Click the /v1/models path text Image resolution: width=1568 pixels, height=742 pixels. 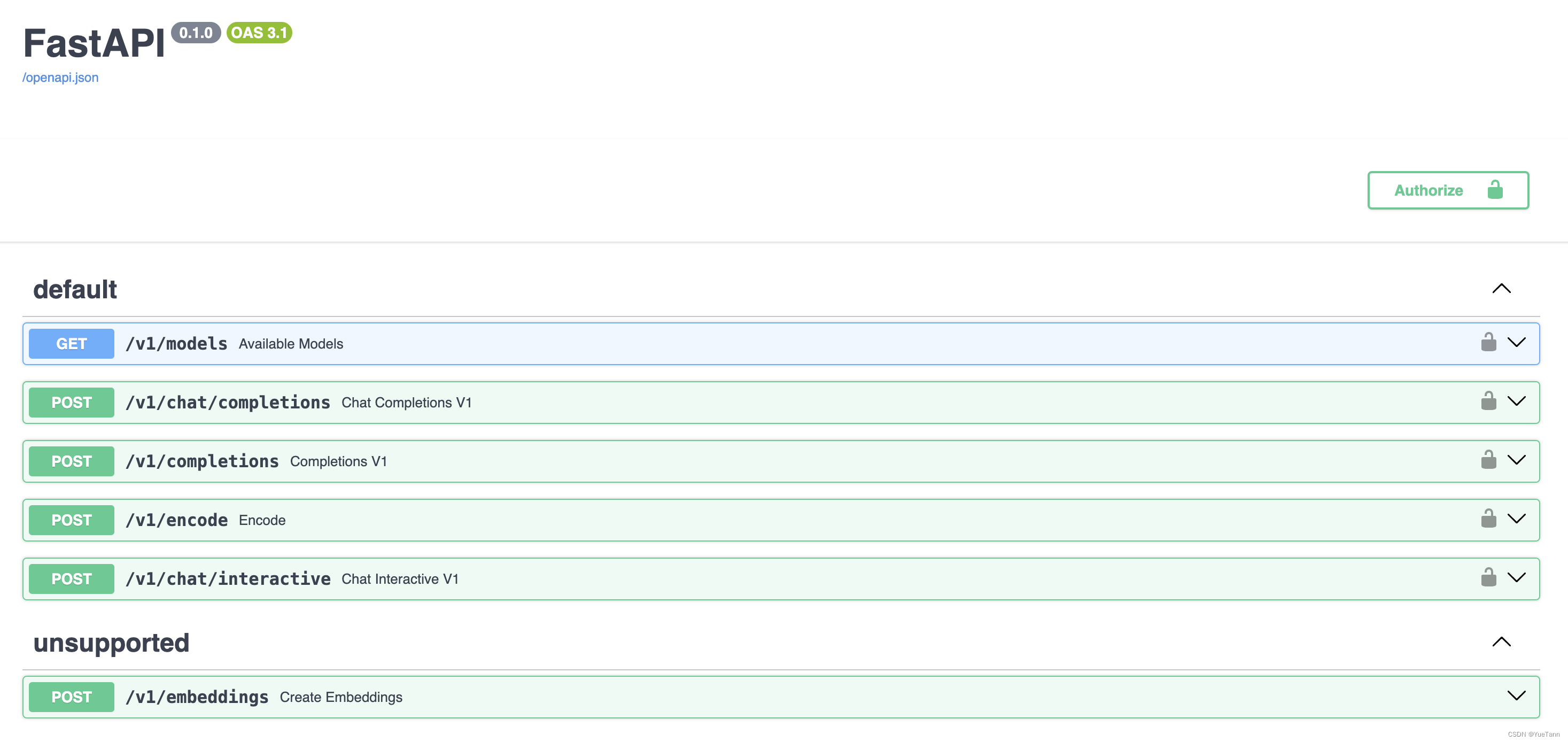[x=176, y=344]
